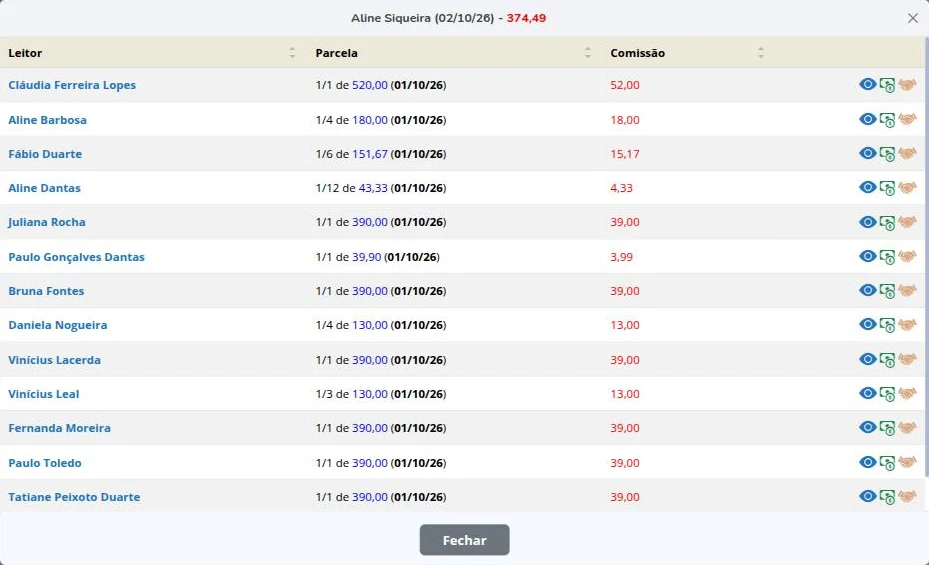This screenshot has height=565, width=929.
Task: Click total 374,49 in dialog title
Action: (526, 18)
